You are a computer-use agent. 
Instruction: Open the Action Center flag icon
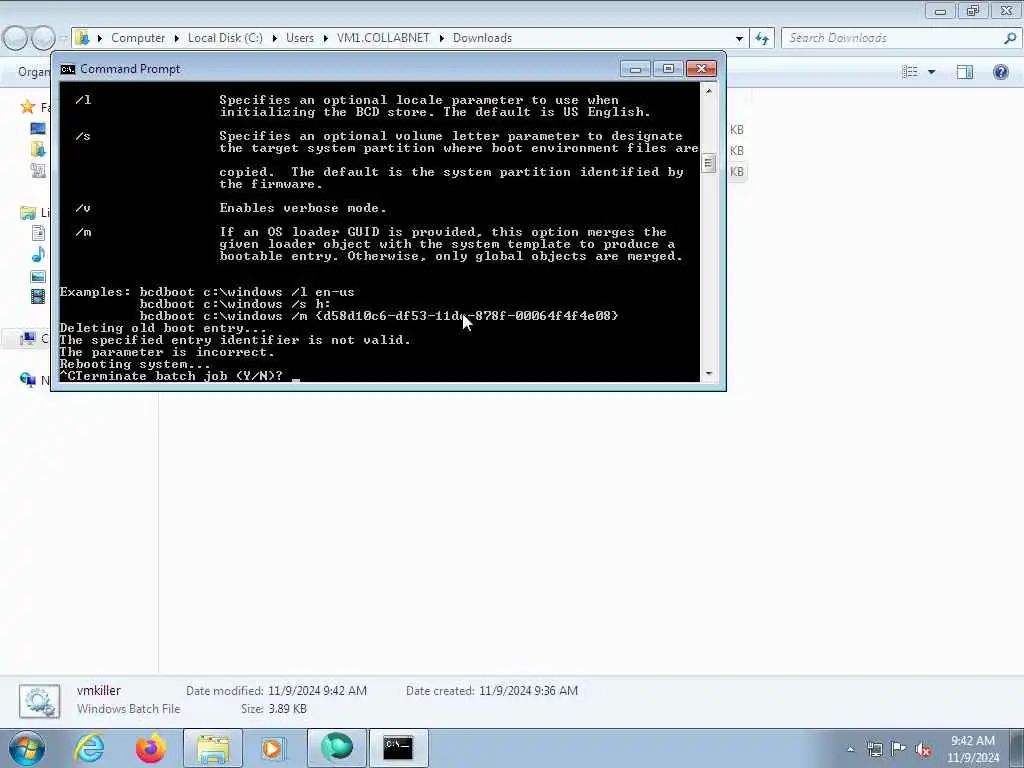tap(899, 748)
